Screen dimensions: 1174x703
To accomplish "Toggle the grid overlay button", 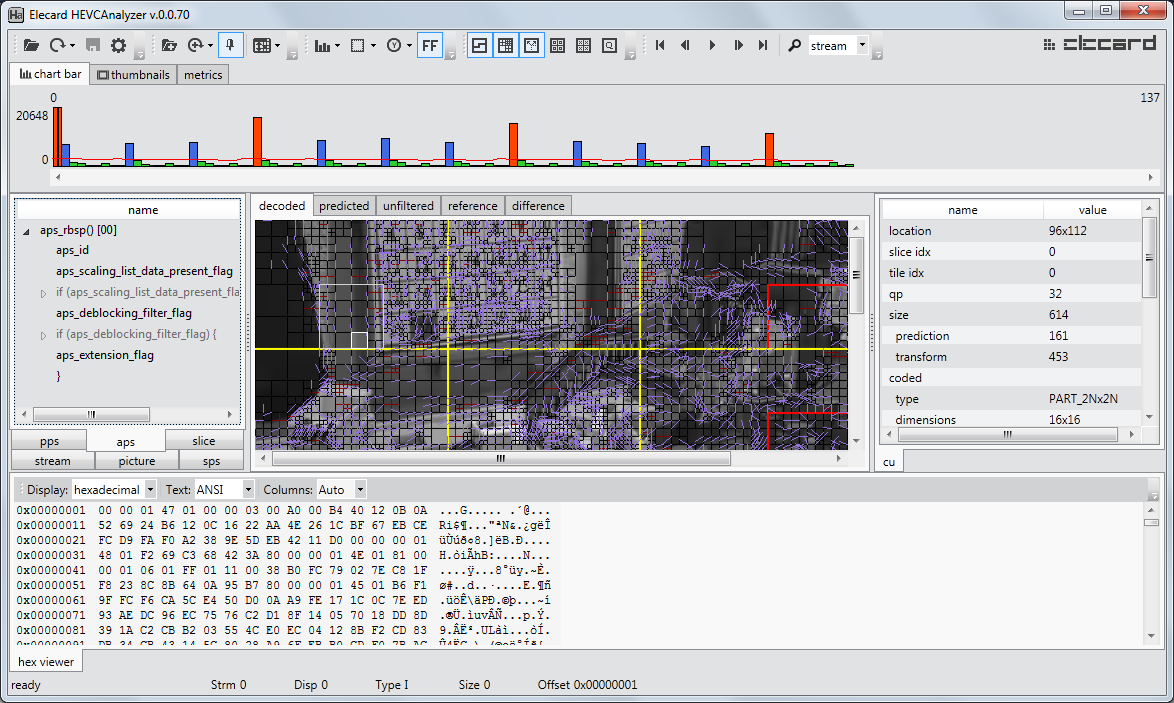I will pyautogui.click(x=505, y=46).
